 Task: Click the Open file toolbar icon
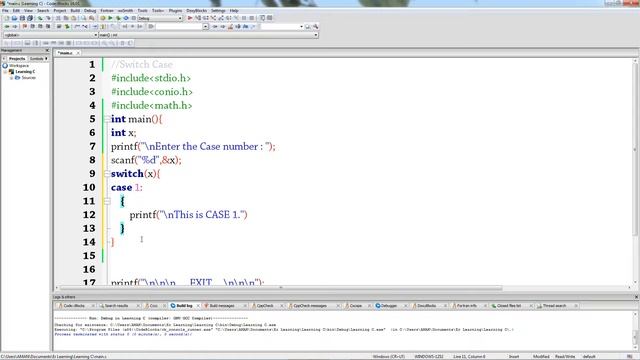click(x=14, y=18)
